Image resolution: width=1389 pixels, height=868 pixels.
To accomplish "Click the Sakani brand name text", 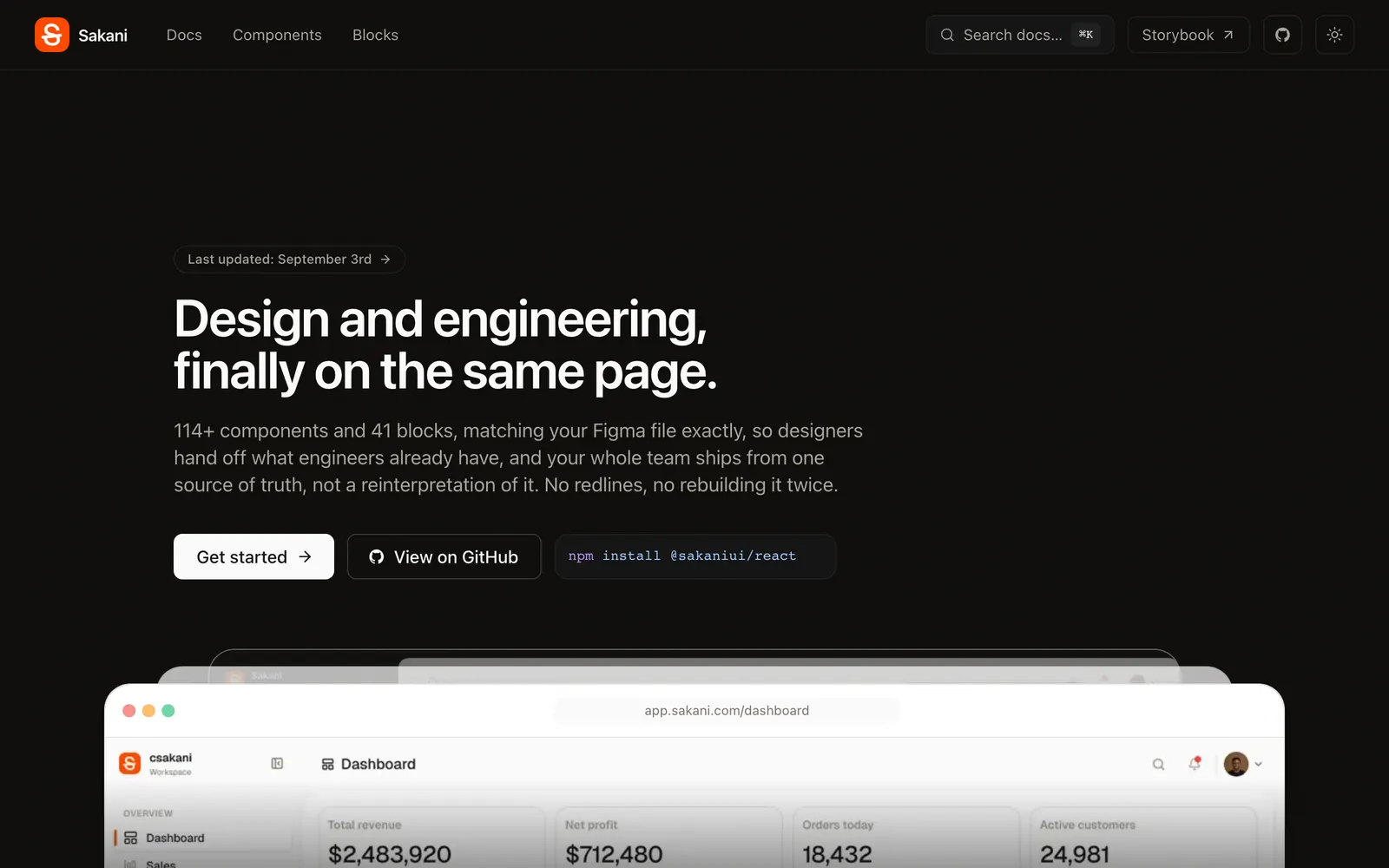I will pyautogui.click(x=102, y=36).
